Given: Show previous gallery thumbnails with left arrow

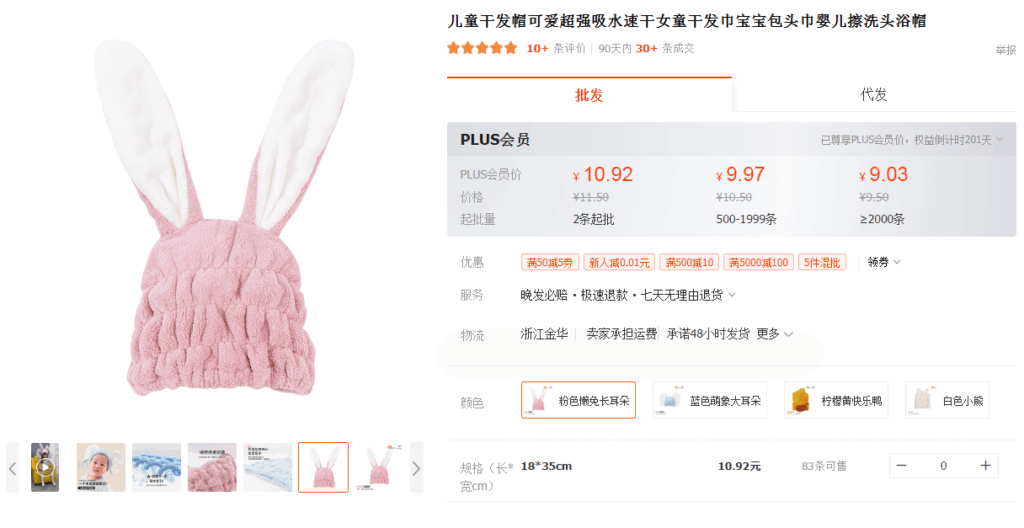Looking at the screenshot, I should point(12,468).
